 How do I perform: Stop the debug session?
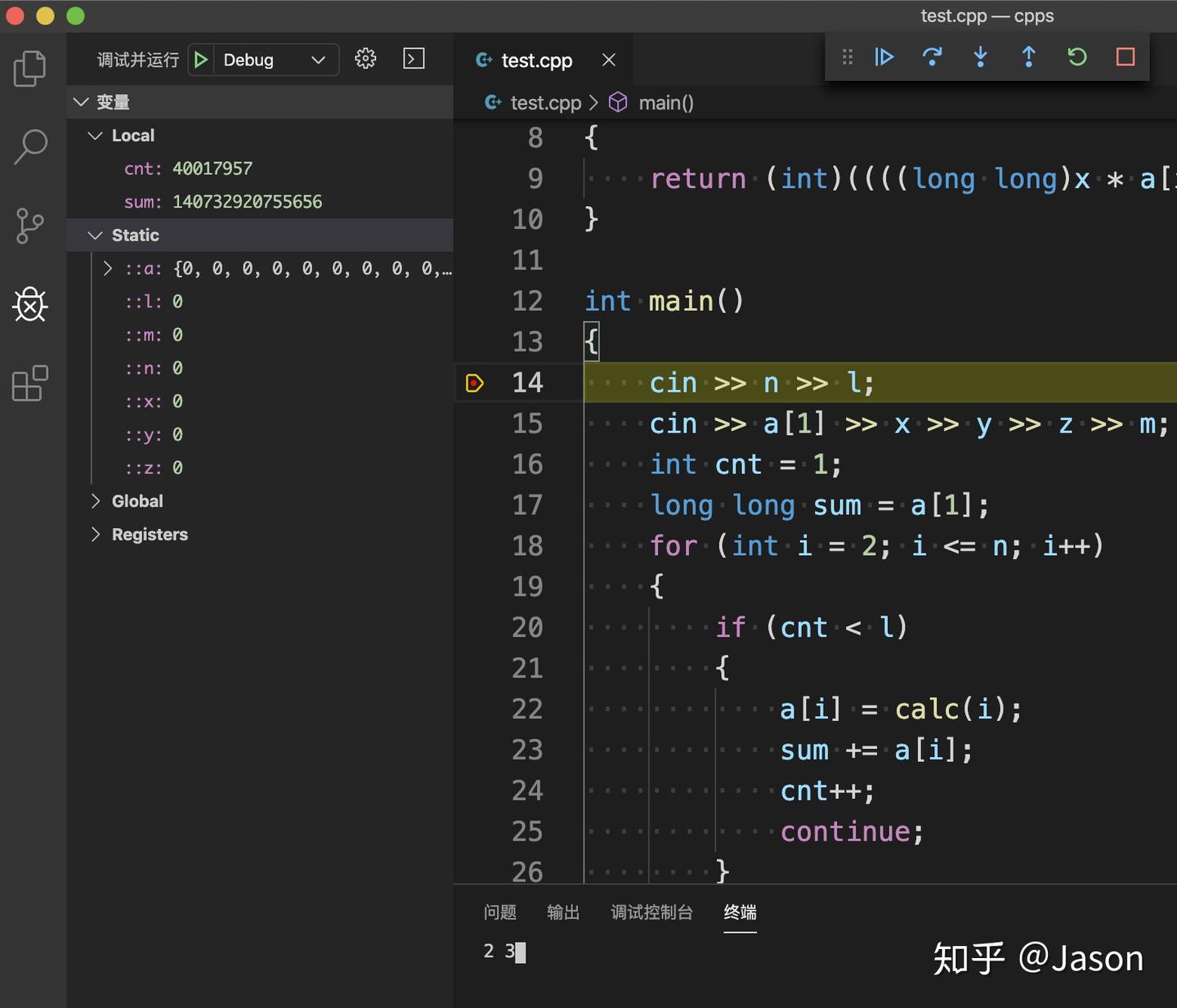(x=1126, y=56)
